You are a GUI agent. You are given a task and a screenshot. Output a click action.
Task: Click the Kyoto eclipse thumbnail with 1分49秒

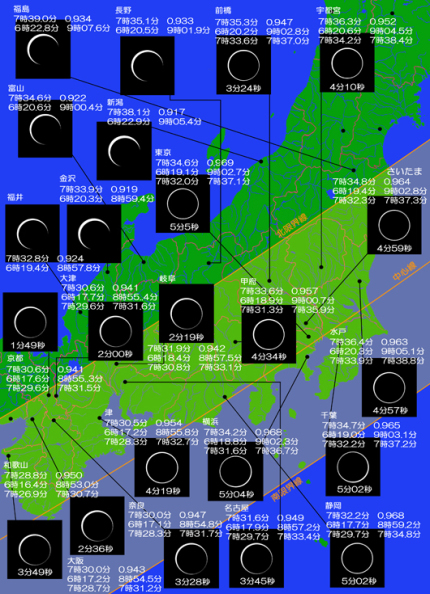(x=30, y=322)
